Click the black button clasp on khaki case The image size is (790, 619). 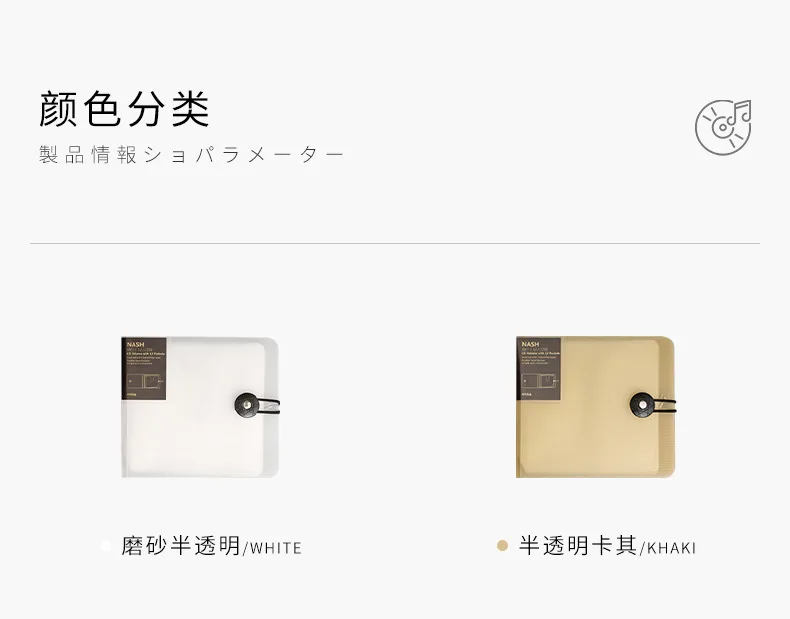(641, 404)
